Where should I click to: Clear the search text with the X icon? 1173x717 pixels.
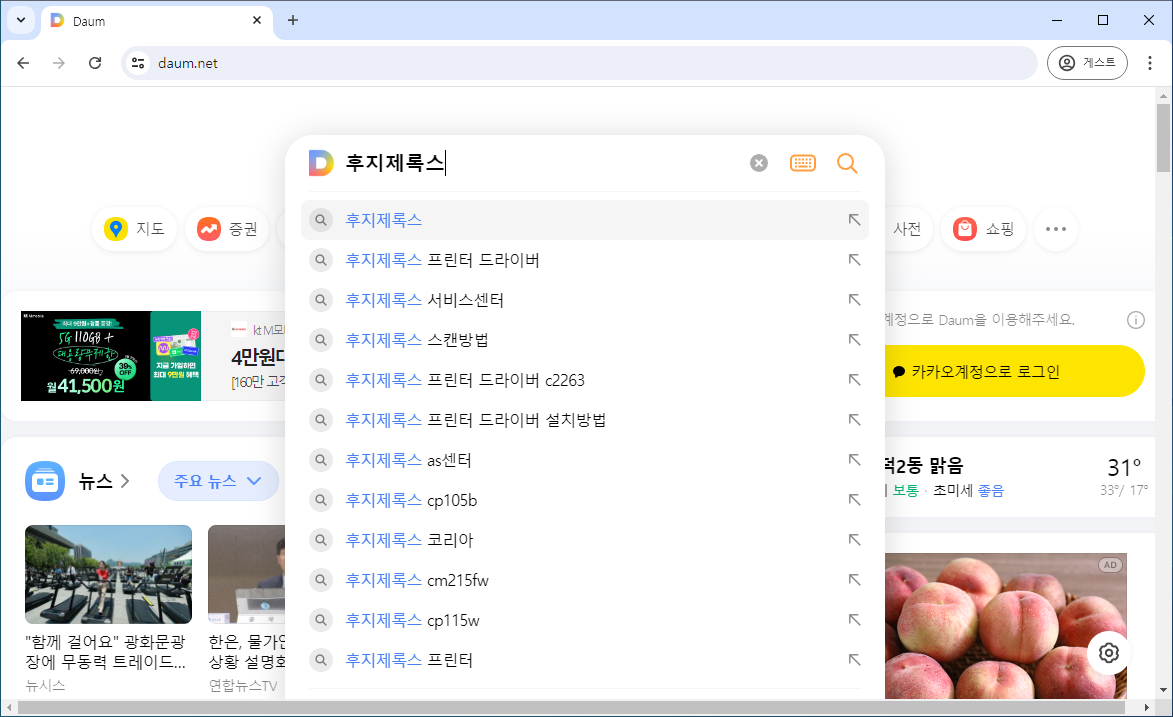coord(759,163)
